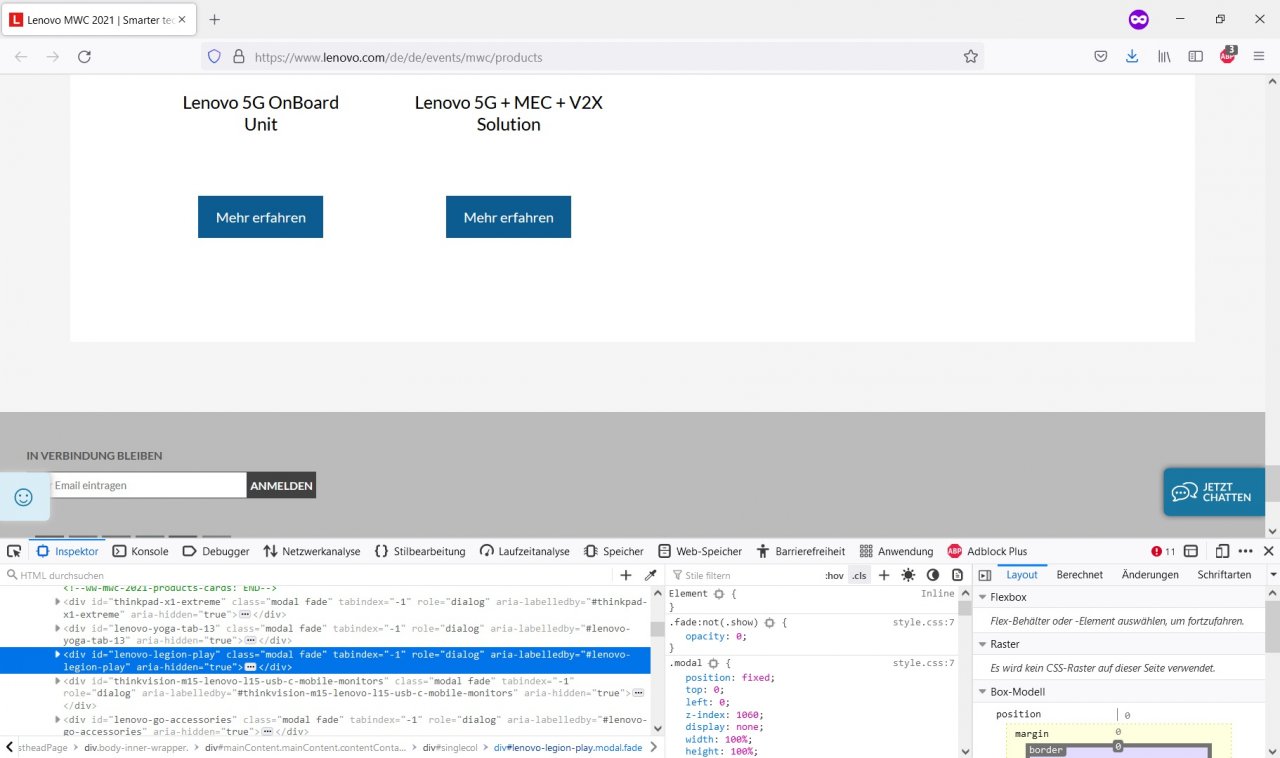The height and width of the screenshot is (758, 1280).
Task: Open devtools customize ellipsis menu
Action: pyautogui.click(x=1245, y=551)
